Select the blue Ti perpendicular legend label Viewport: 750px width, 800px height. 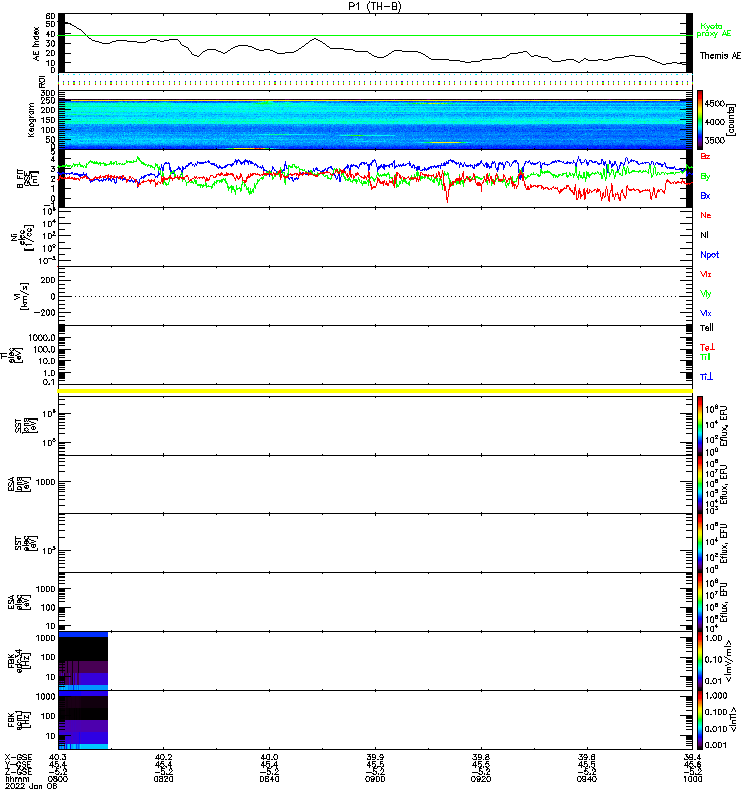point(706,377)
